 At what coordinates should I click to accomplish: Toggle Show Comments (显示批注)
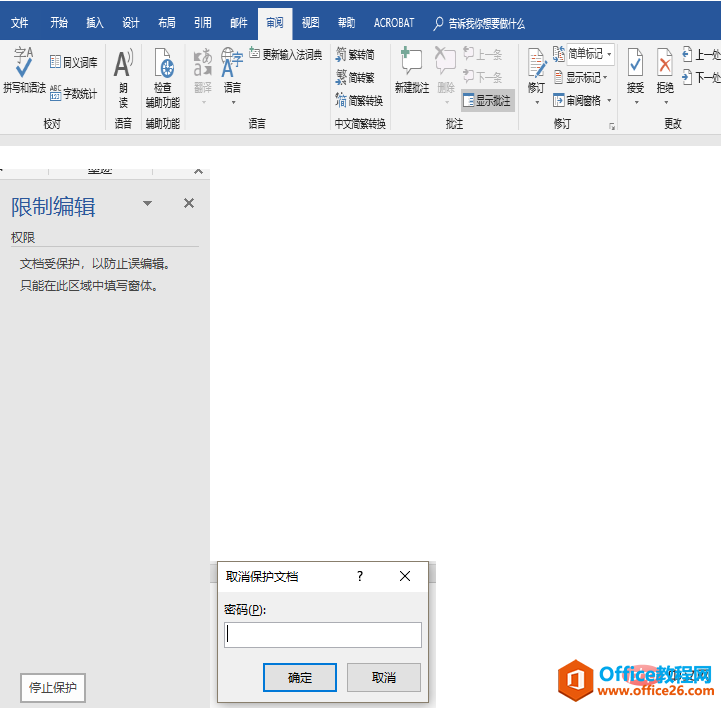pyautogui.click(x=487, y=100)
